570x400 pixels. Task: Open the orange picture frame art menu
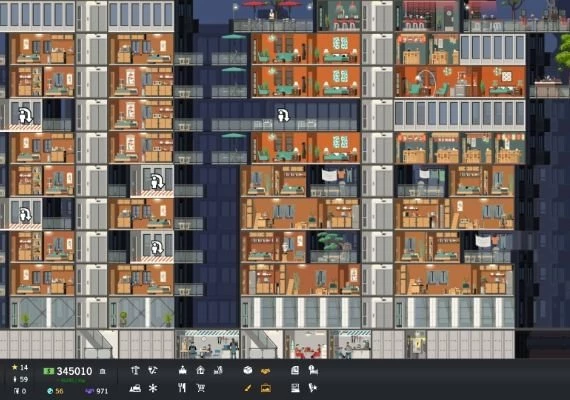tap(266, 388)
